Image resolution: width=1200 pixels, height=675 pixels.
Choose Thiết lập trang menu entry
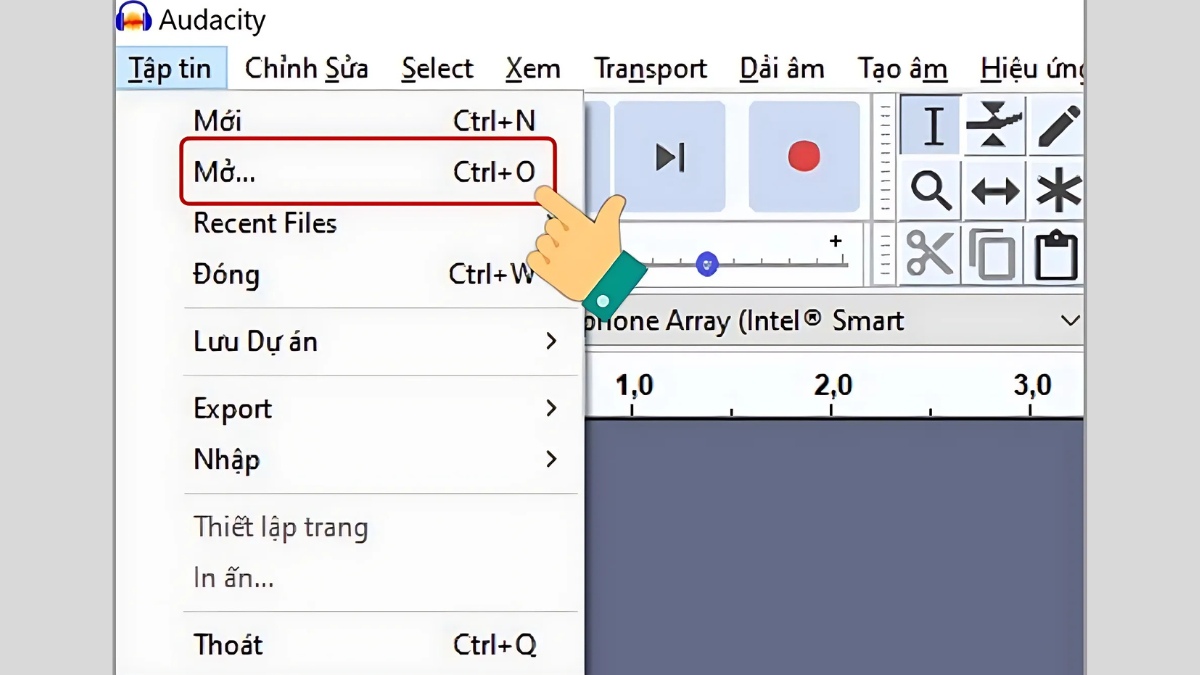pos(381,527)
